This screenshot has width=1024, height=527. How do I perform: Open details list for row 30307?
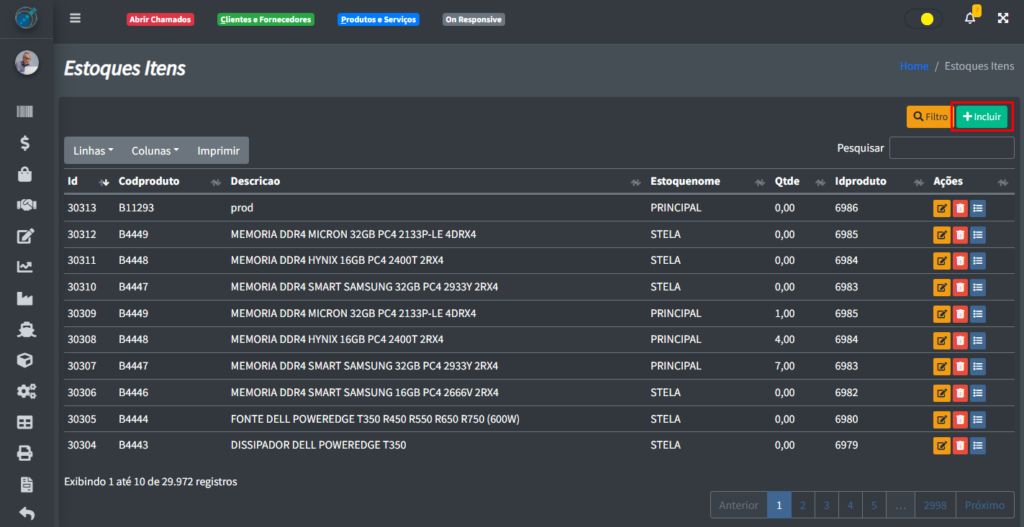(x=977, y=366)
